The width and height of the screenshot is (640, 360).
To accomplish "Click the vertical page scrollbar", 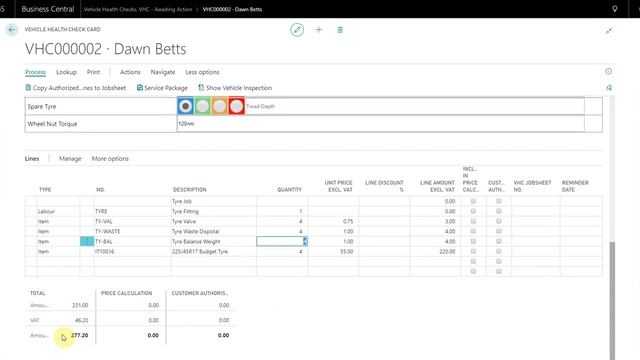I will 612,300.
